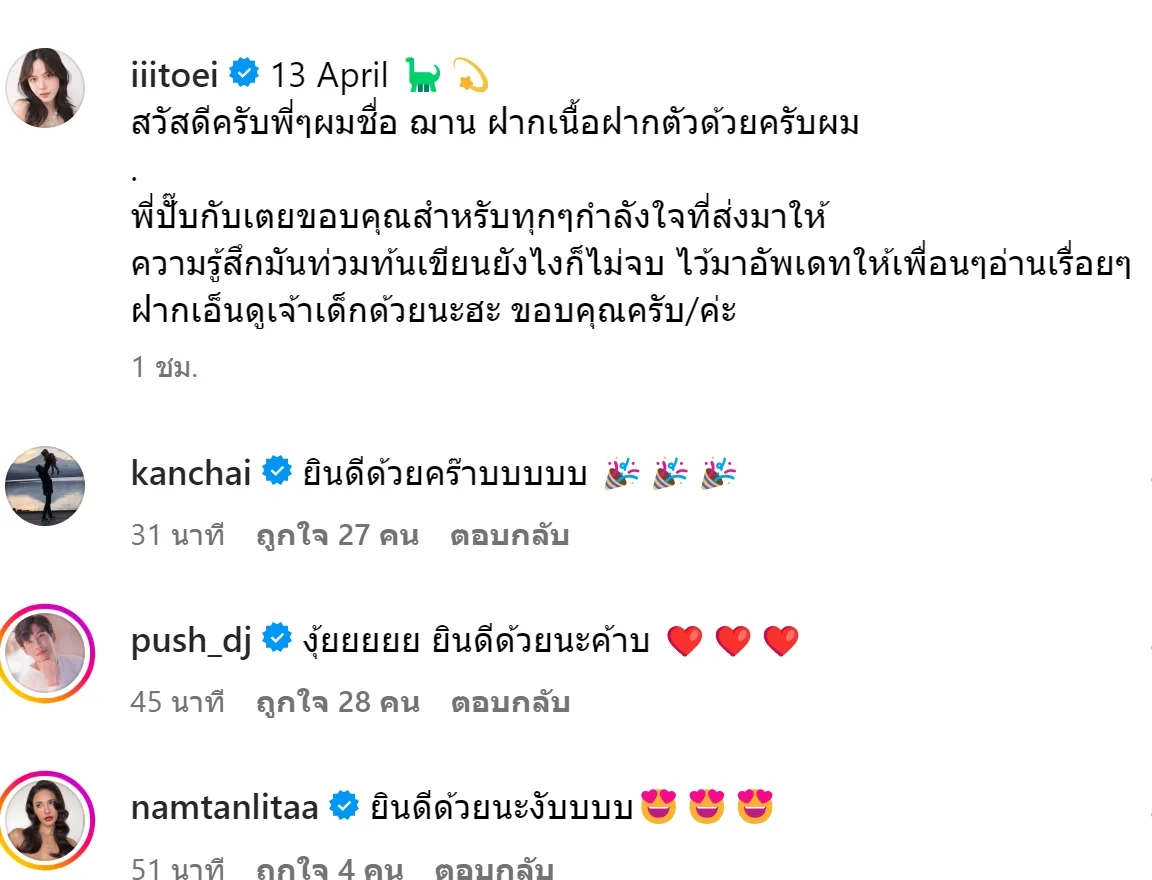The width and height of the screenshot is (1152, 880).
Task: Open the push_dj username link
Action: click(191, 641)
